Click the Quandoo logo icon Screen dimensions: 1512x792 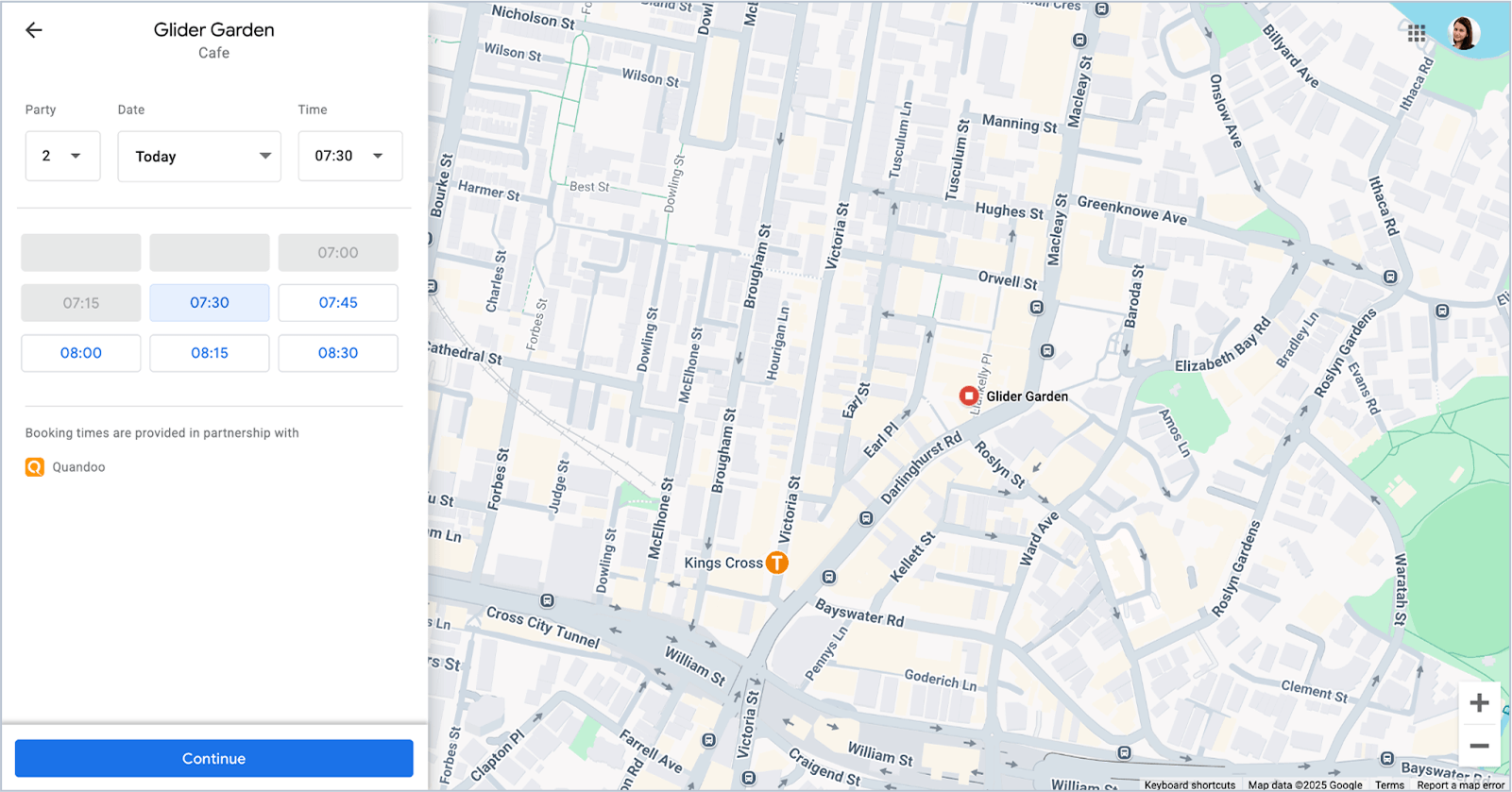(x=35, y=467)
